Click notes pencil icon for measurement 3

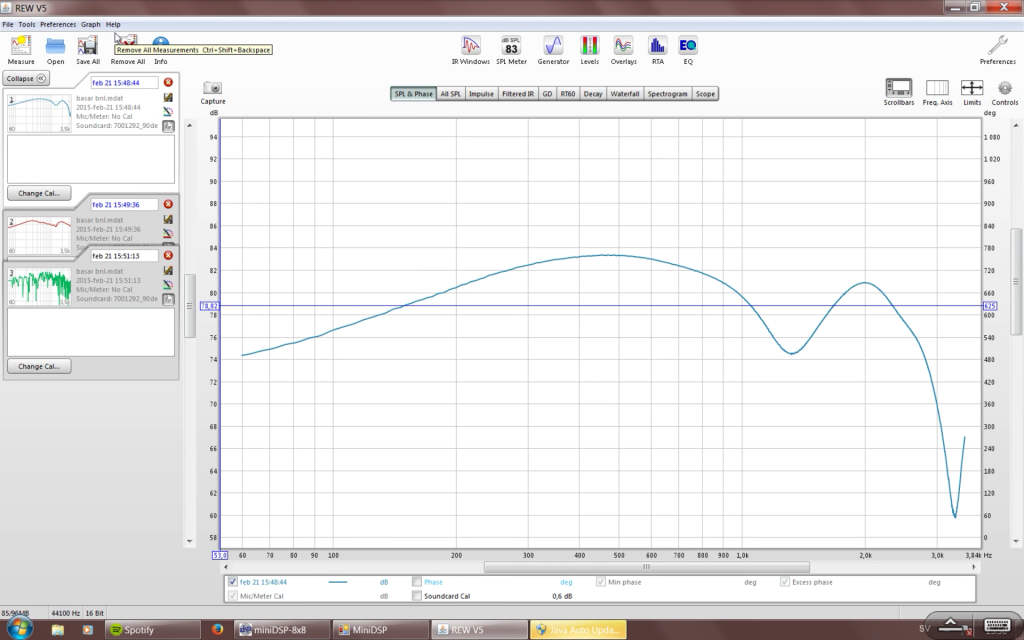click(x=168, y=270)
